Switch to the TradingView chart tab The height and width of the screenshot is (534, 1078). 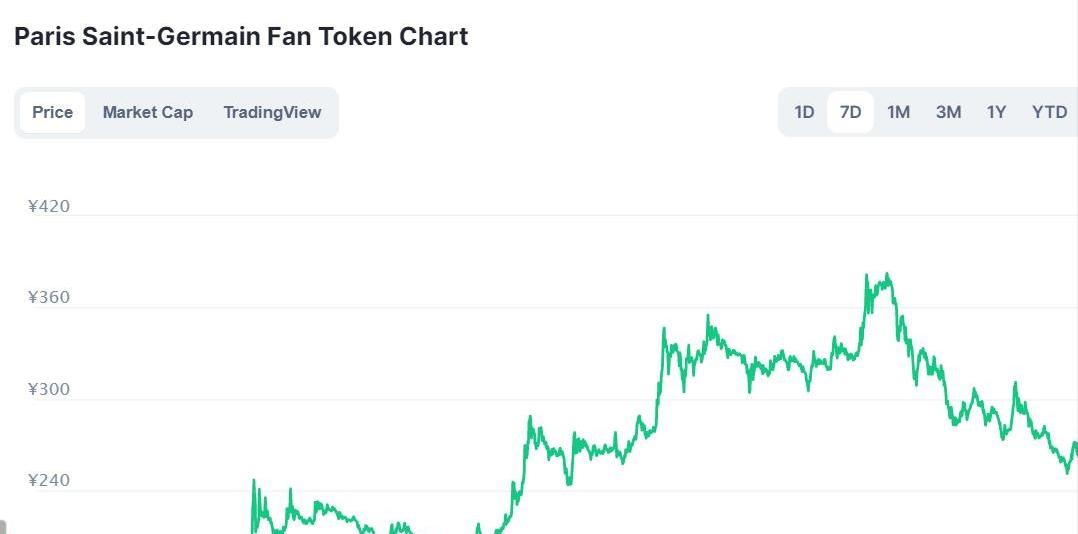[272, 112]
